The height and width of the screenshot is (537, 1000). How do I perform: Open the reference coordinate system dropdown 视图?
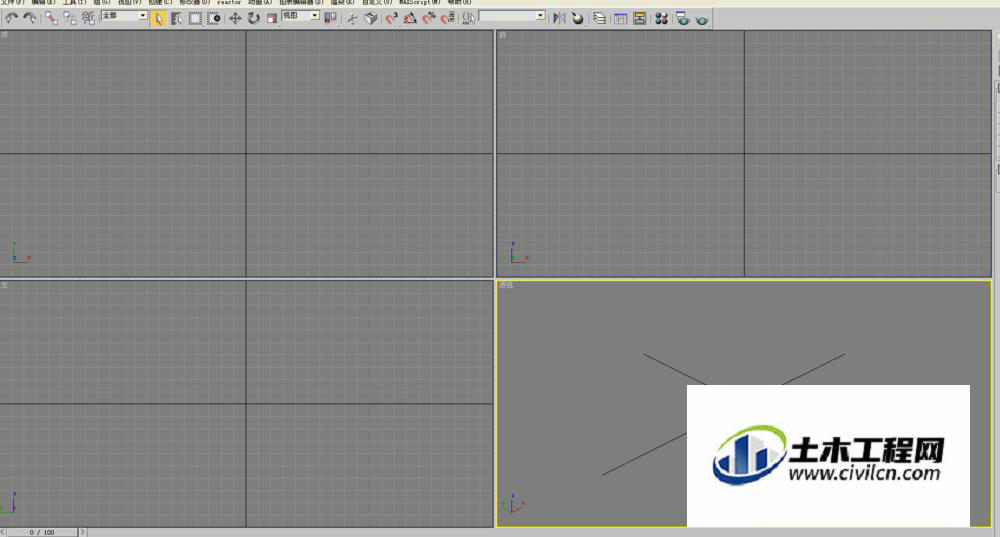pyautogui.click(x=300, y=15)
